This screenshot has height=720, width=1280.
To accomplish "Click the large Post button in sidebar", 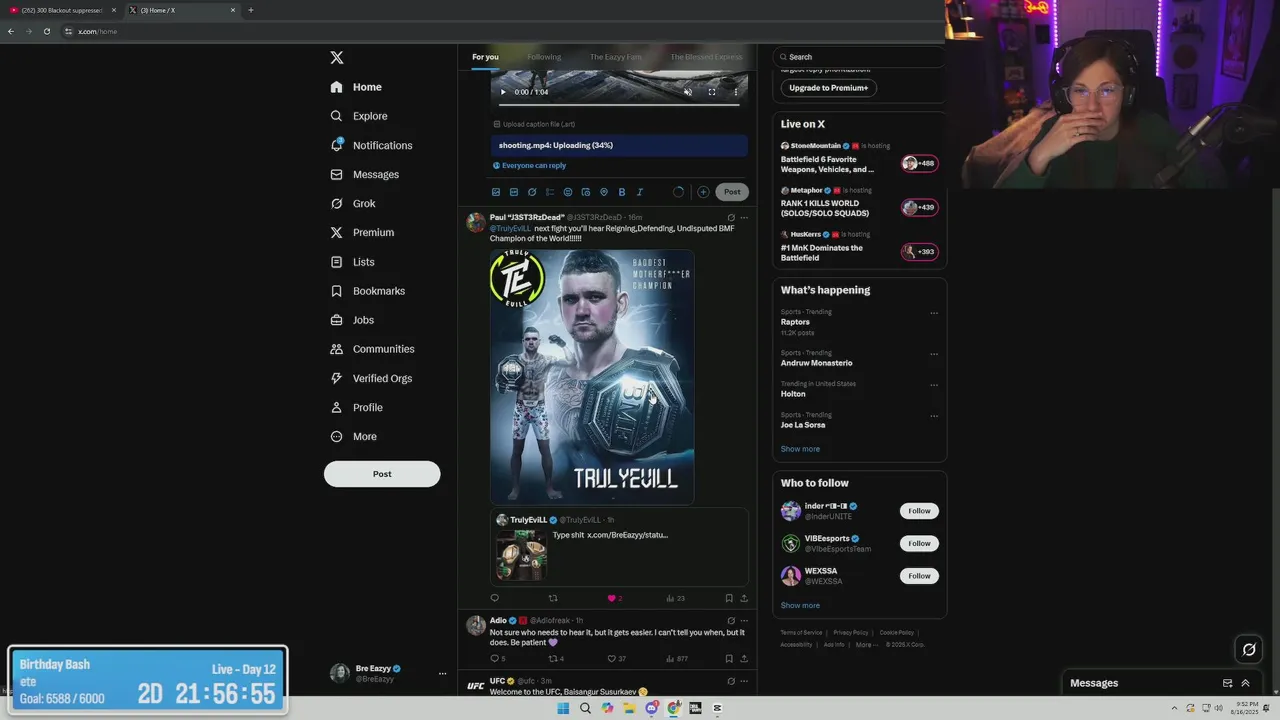I will [382, 474].
